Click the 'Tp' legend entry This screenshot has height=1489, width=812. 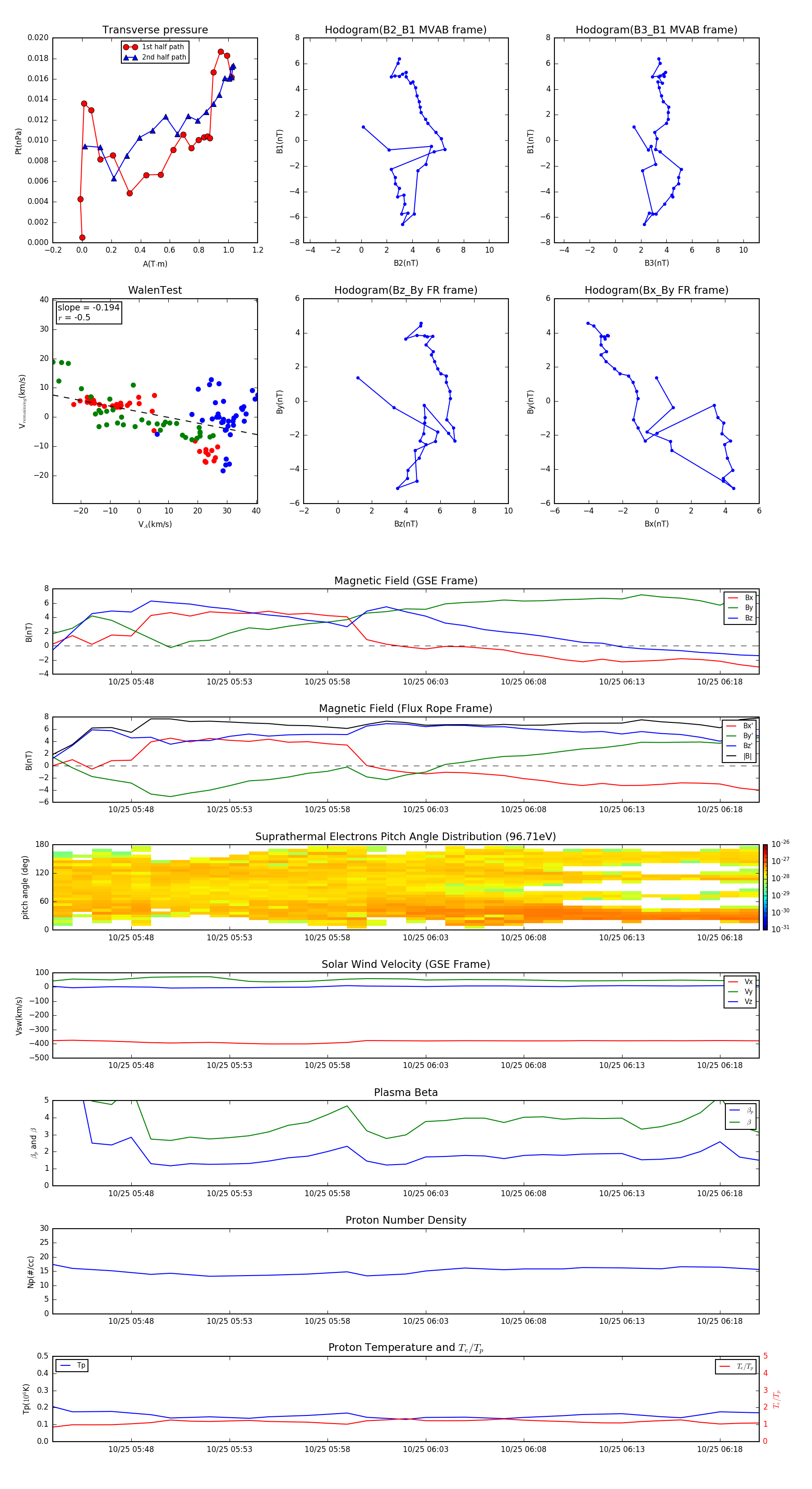[72, 1366]
